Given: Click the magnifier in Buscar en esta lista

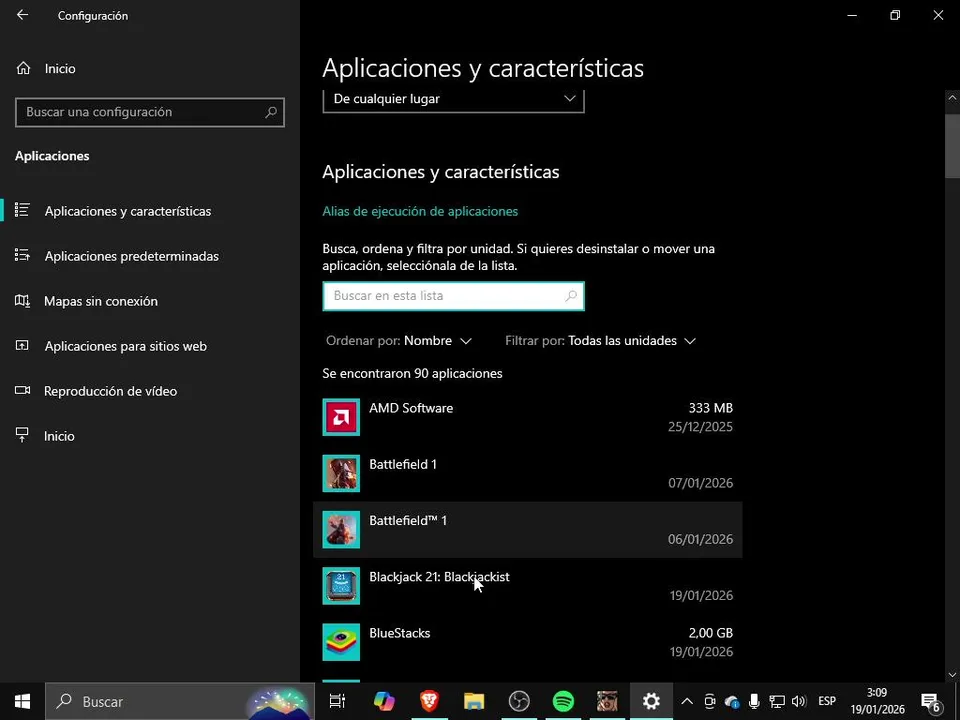Looking at the screenshot, I should coord(571,296).
